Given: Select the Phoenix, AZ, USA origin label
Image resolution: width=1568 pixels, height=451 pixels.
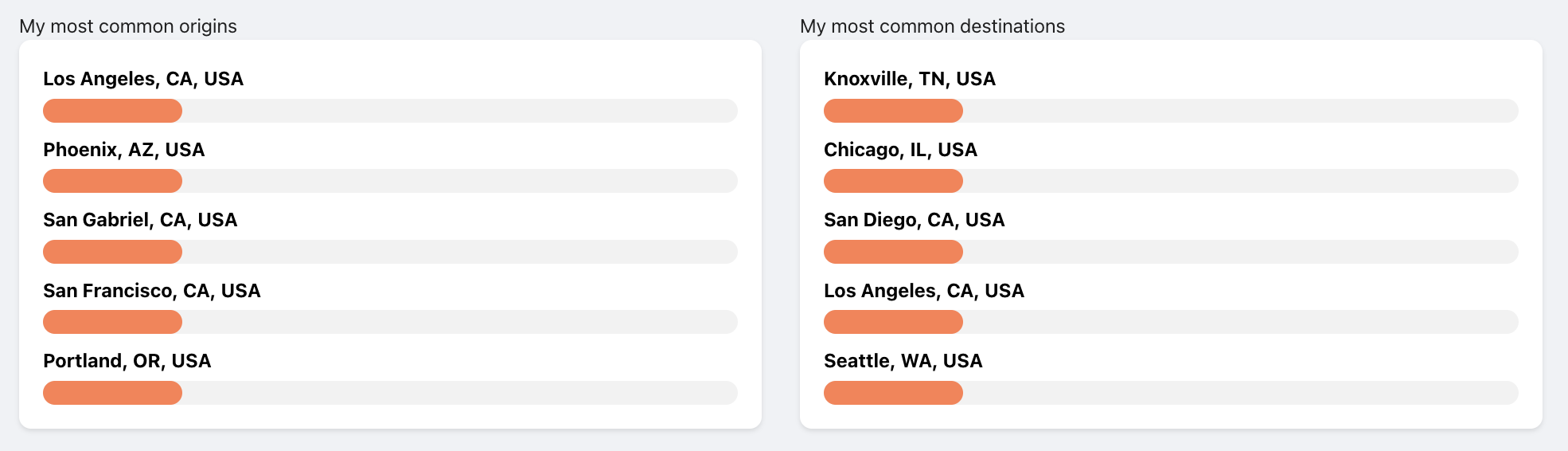Looking at the screenshot, I should (124, 150).
